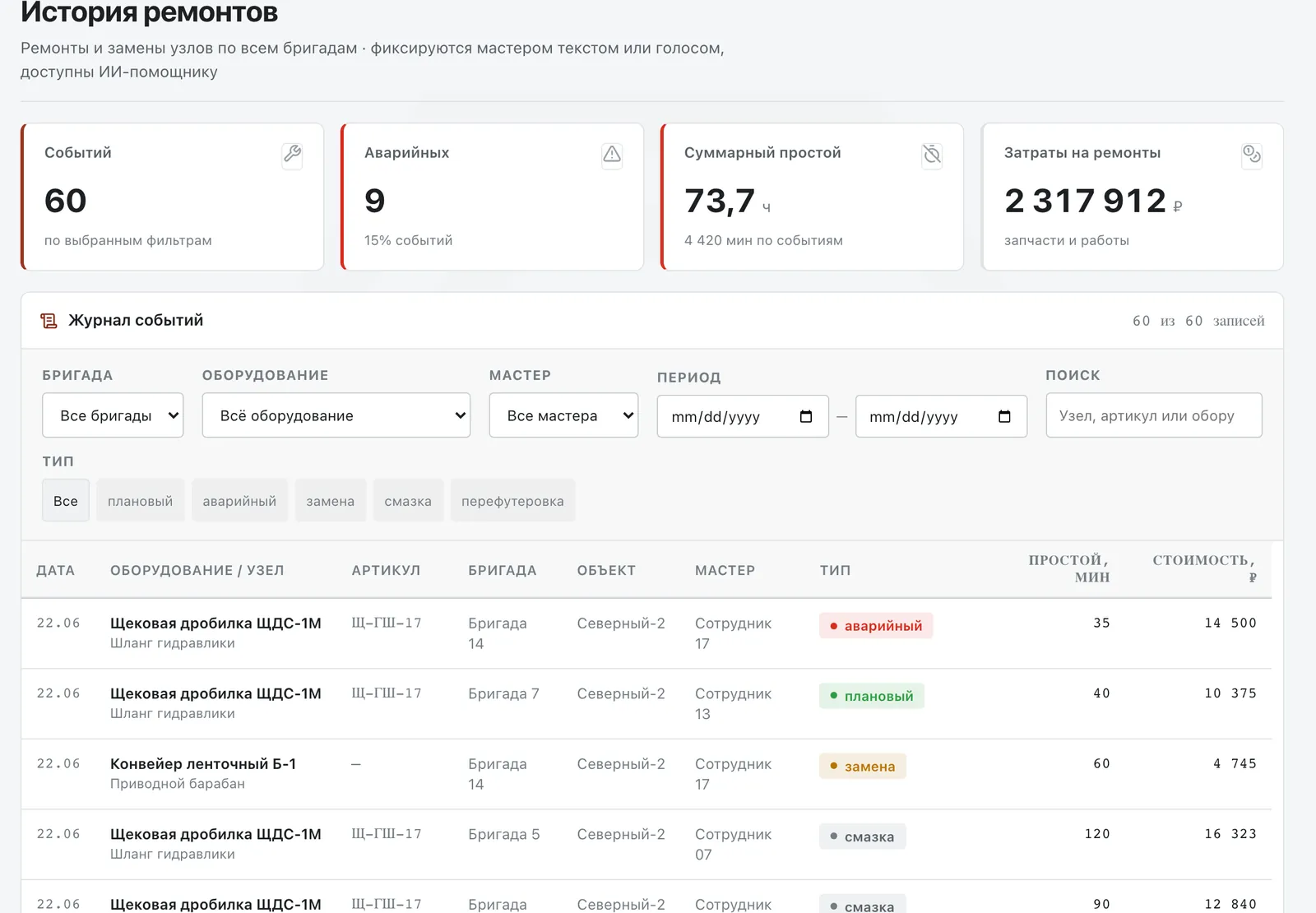
Task: Sort by the ДАТА column header
Action: coord(56,570)
